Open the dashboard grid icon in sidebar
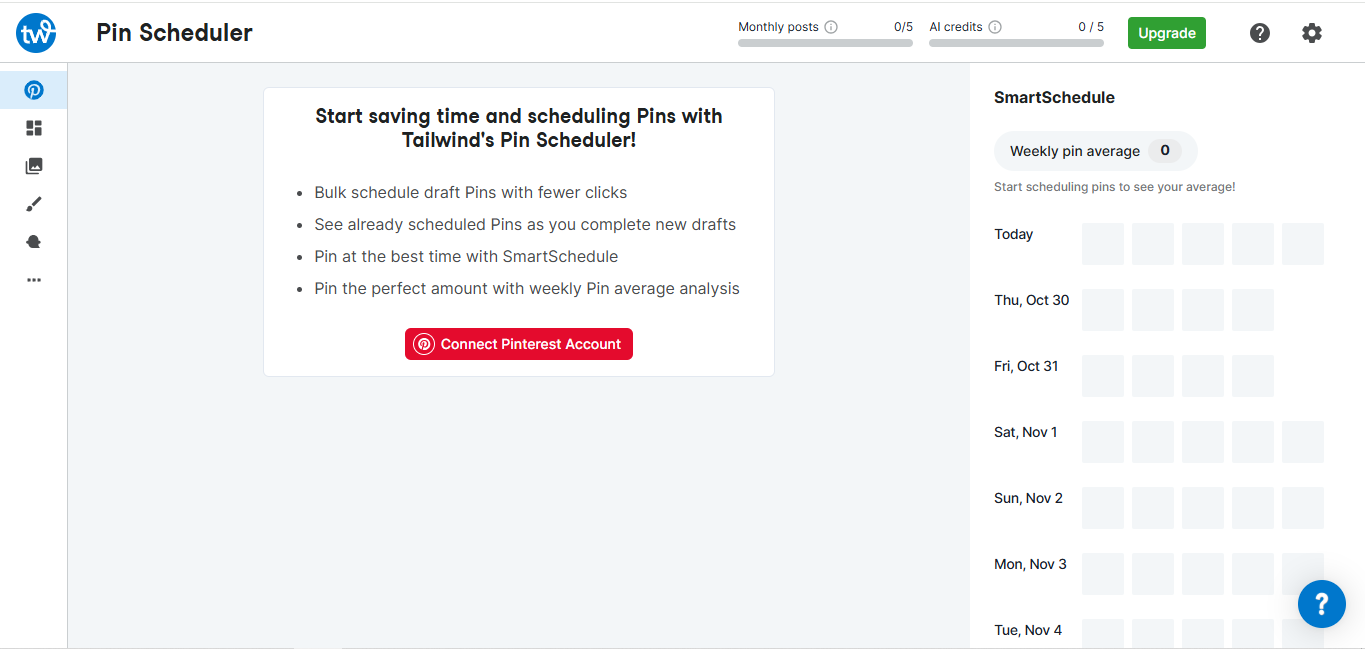 (34, 128)
